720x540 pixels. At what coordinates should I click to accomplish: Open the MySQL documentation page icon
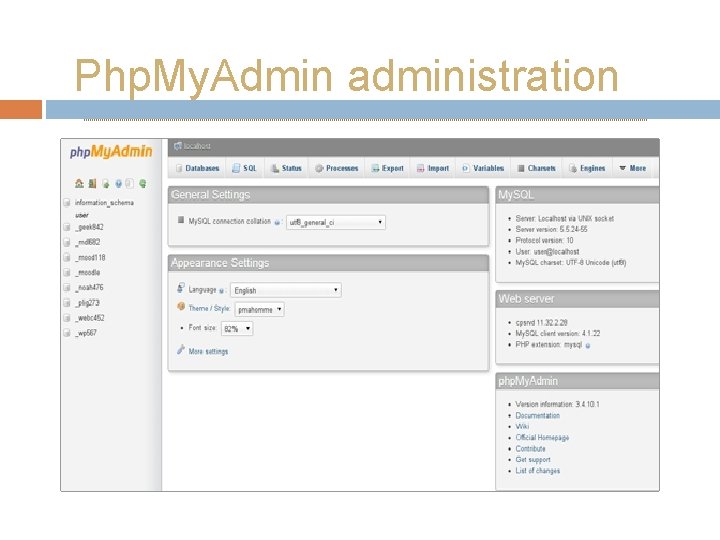click(130, 184)
